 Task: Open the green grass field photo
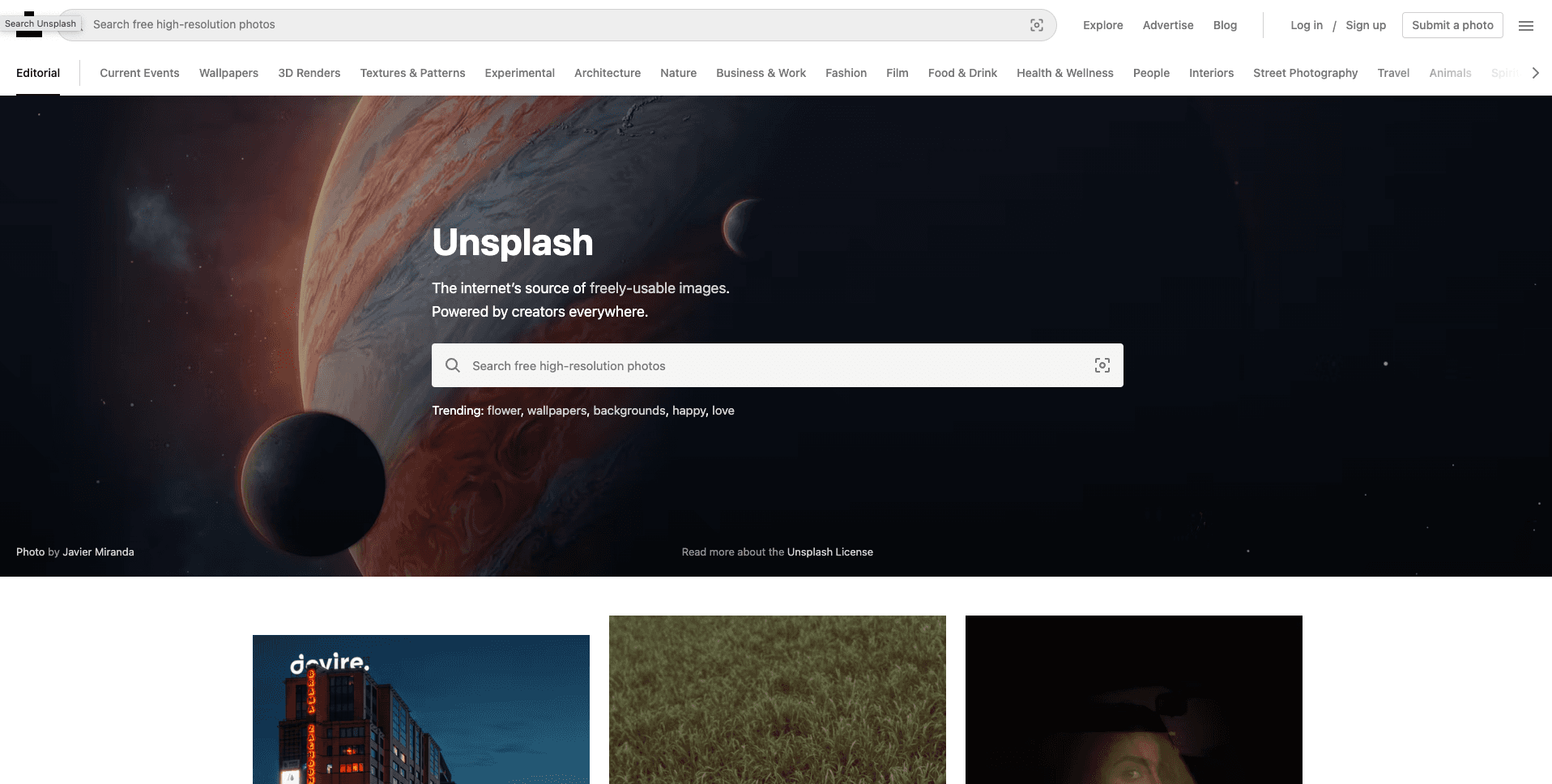pyautogui.click(x=778, y=700)
